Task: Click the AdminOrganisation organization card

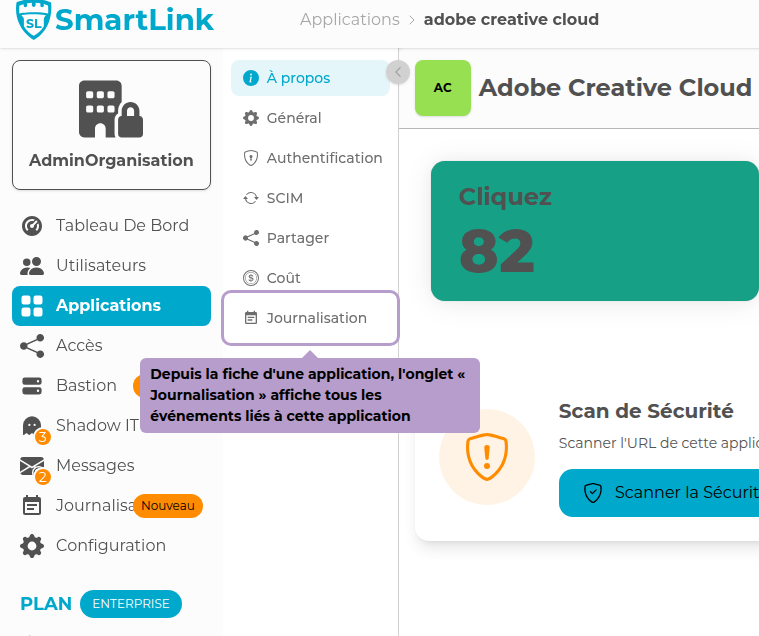Action: tap(111, 125)
